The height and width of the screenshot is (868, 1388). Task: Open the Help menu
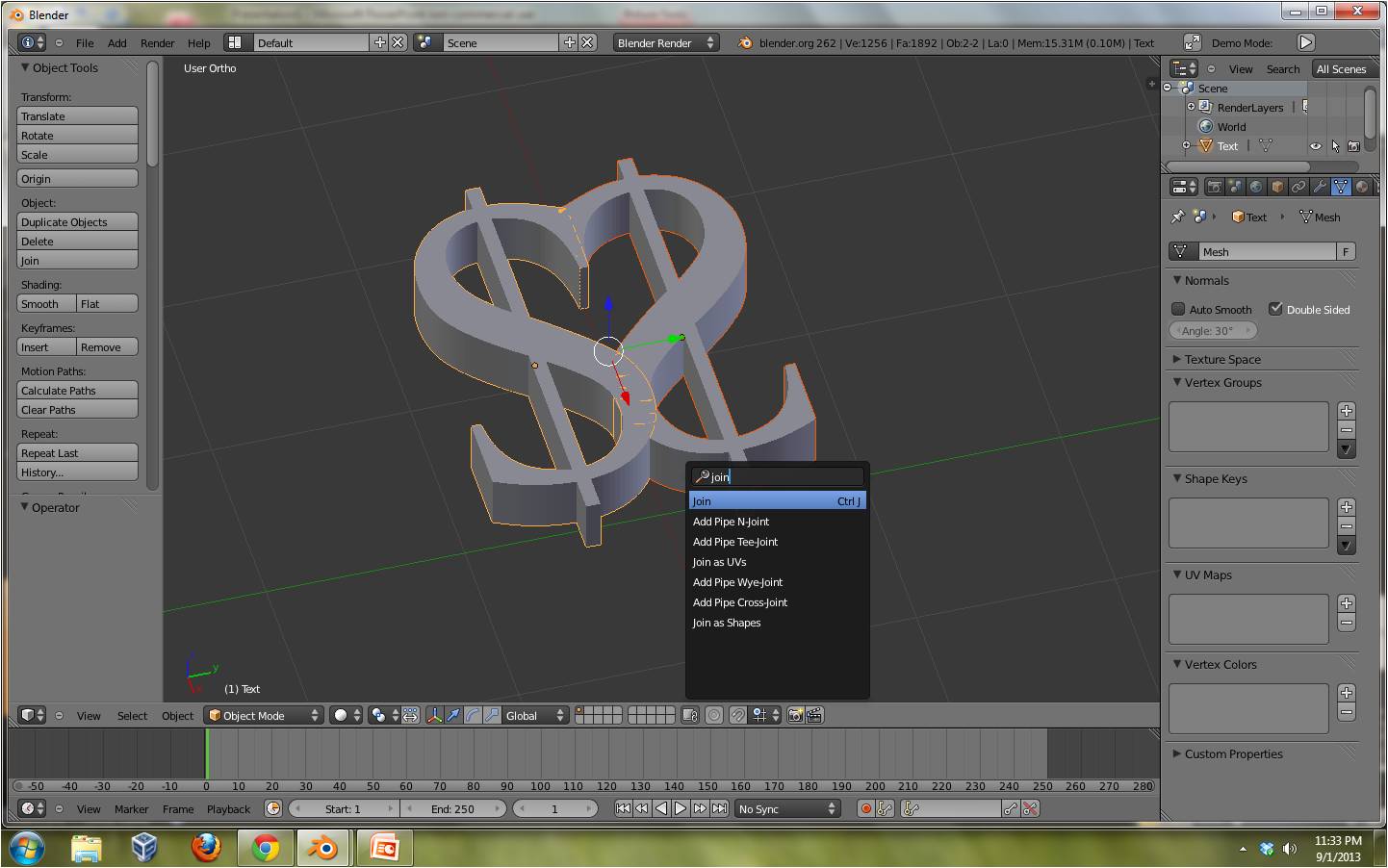pos(198,42)
